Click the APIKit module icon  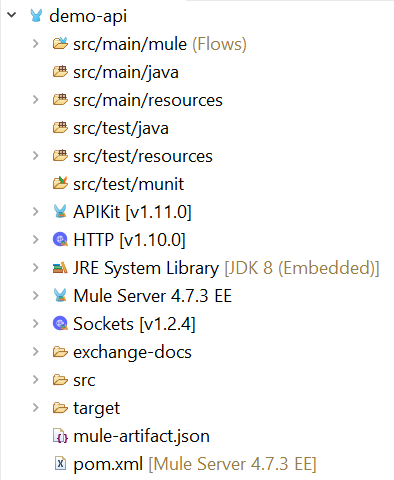(60, 211)
